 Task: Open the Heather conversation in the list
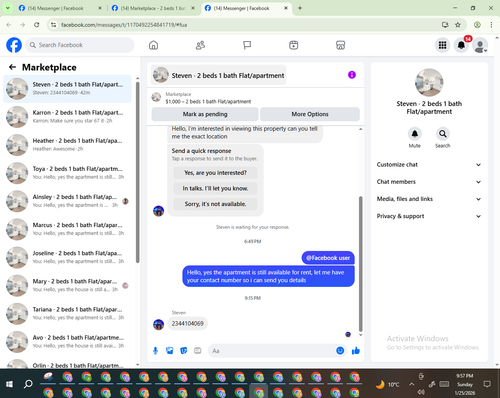pyautogui.click(x=67, y=145)
